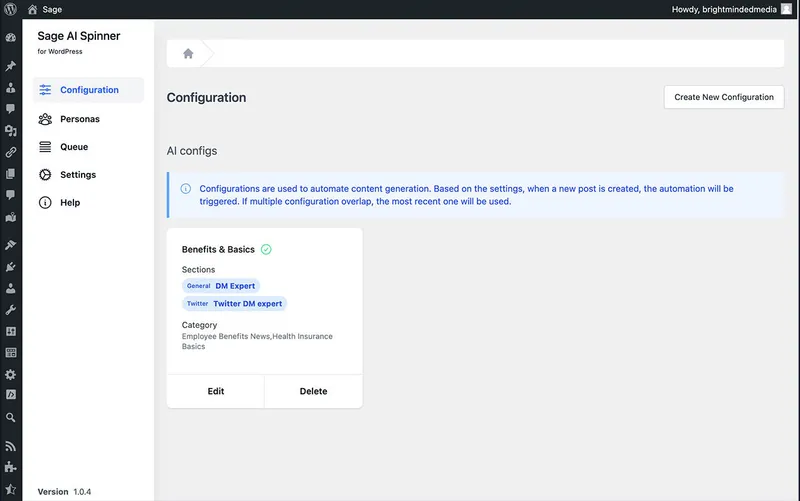The image size is (800, 501).
Task: Delete the Benefits & Basics configuration
Action: pos(313,391)
